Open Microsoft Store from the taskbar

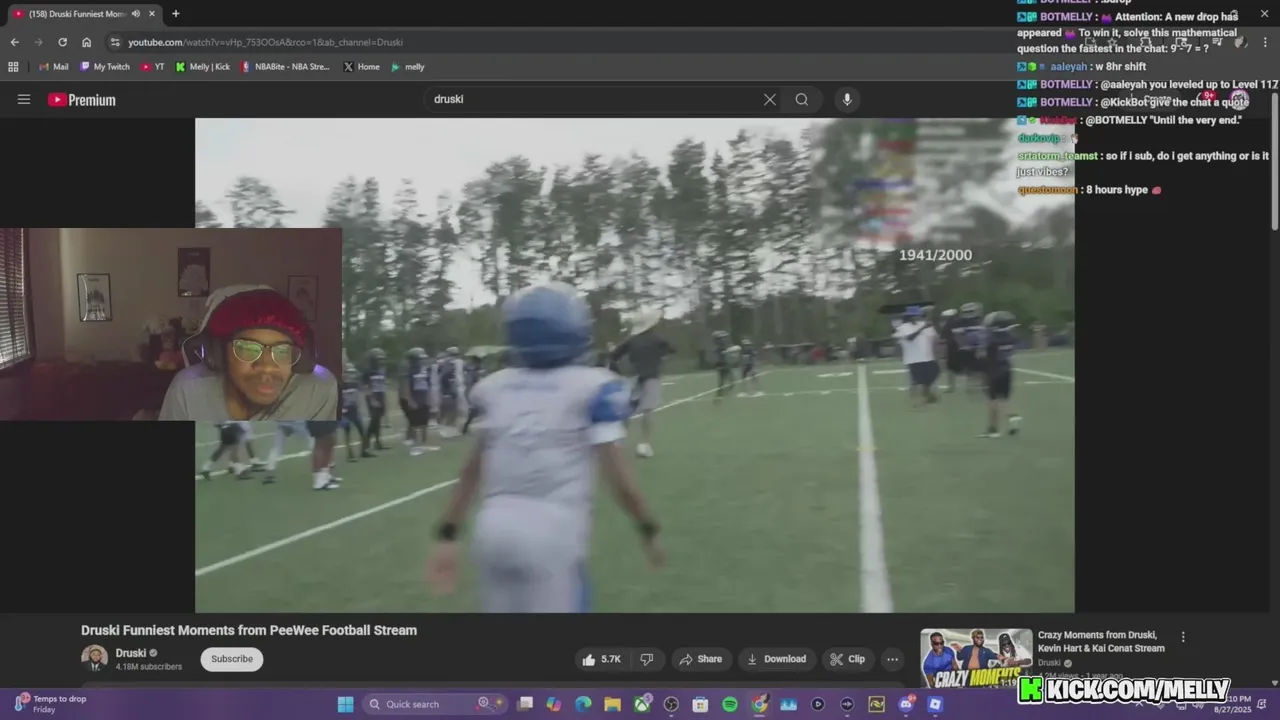(x=701, y=704)
